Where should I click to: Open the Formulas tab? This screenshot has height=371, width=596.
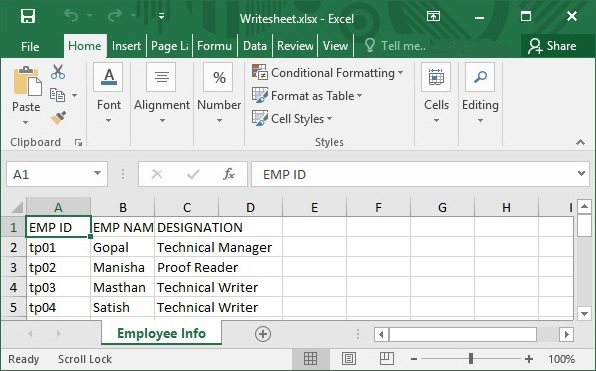[x=214, y=46]
